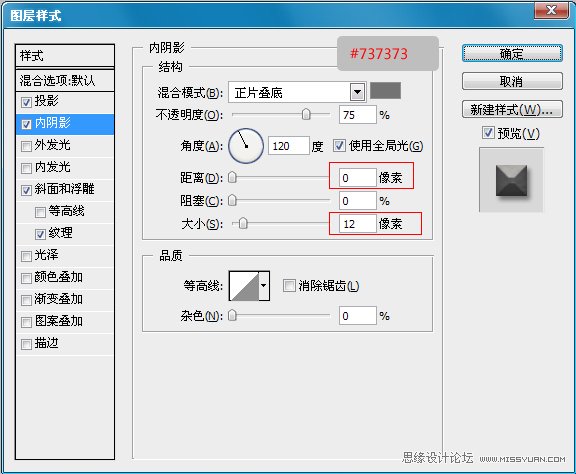
Task: Click the 大小 slider handle
Action: 242,223
